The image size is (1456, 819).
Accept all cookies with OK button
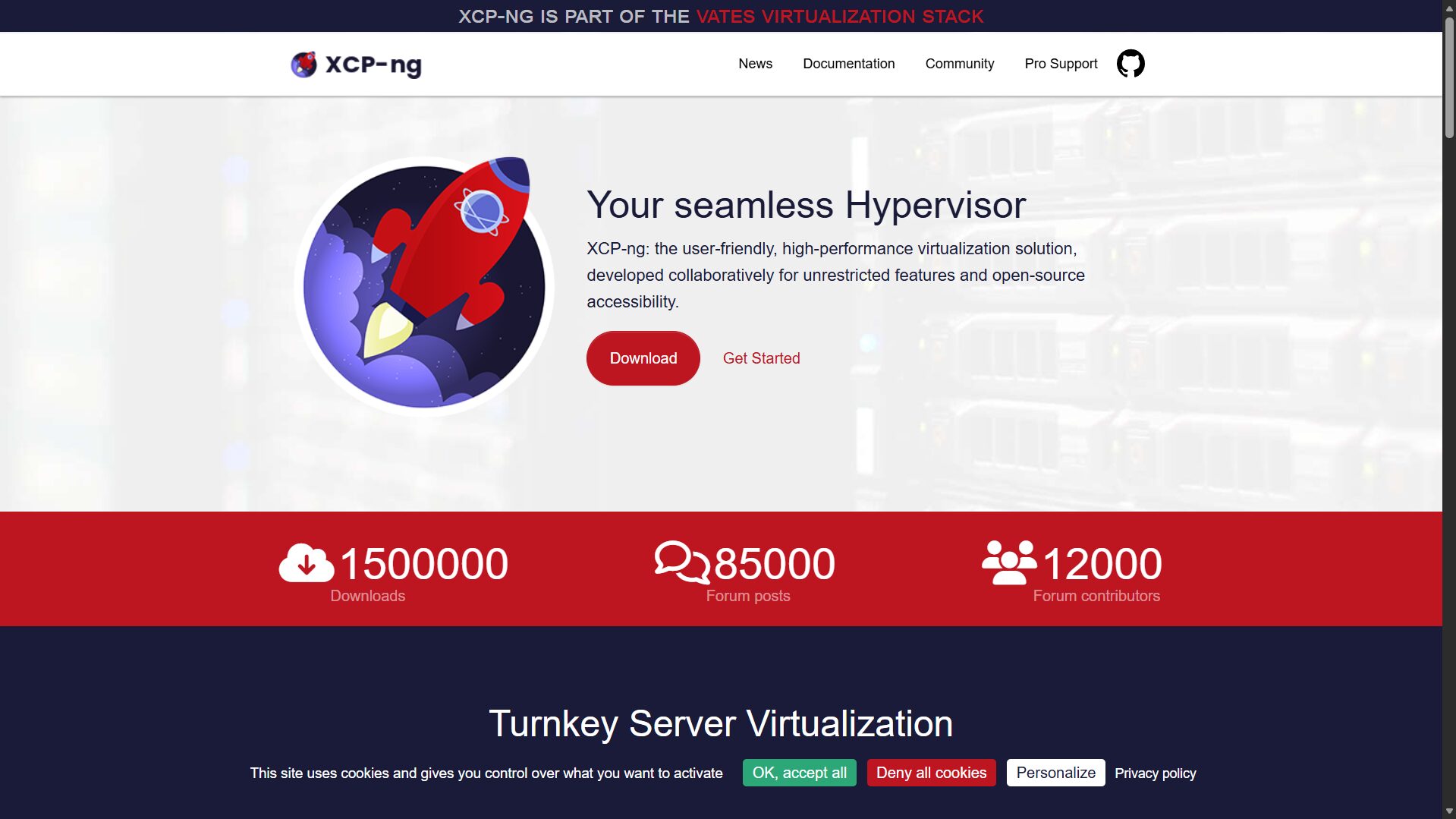799,773
